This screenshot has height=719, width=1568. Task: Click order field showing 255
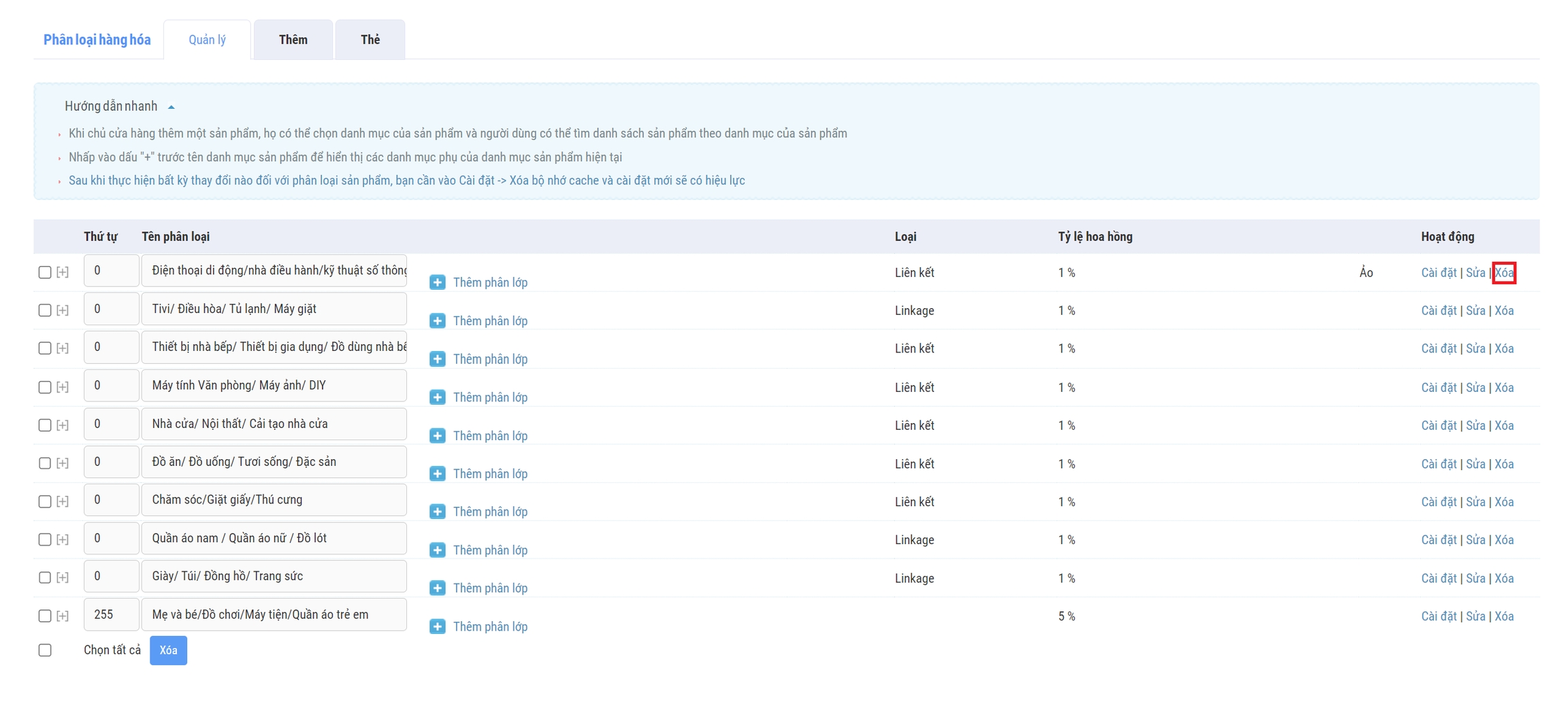click(x=111, y=615)
